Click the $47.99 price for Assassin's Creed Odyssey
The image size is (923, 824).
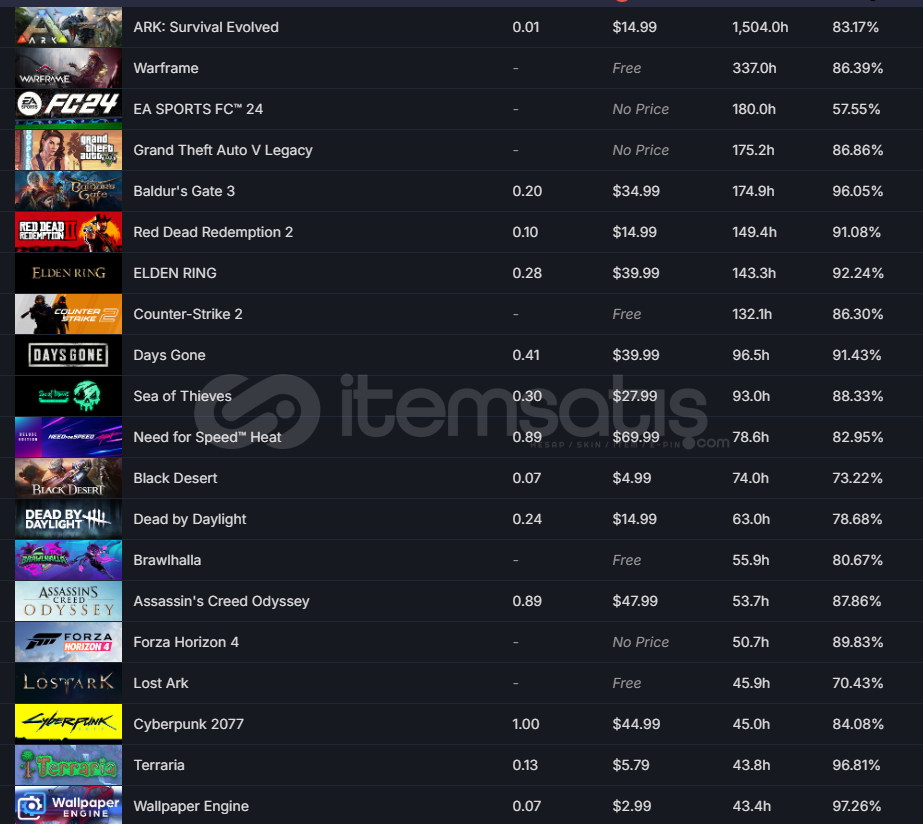pyautogui.click(x=636, y=601)
